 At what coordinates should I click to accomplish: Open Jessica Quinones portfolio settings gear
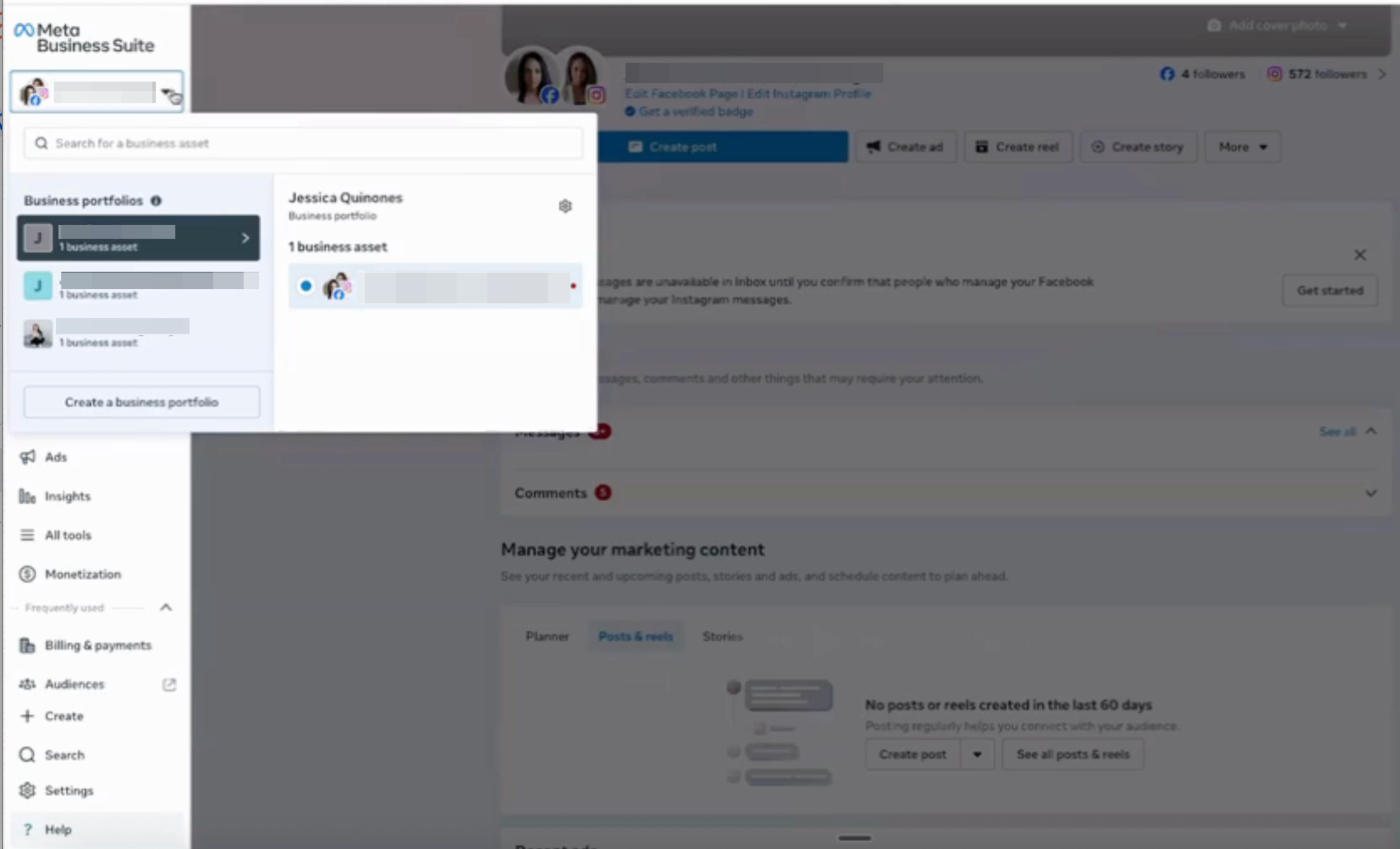pos(565,206)
